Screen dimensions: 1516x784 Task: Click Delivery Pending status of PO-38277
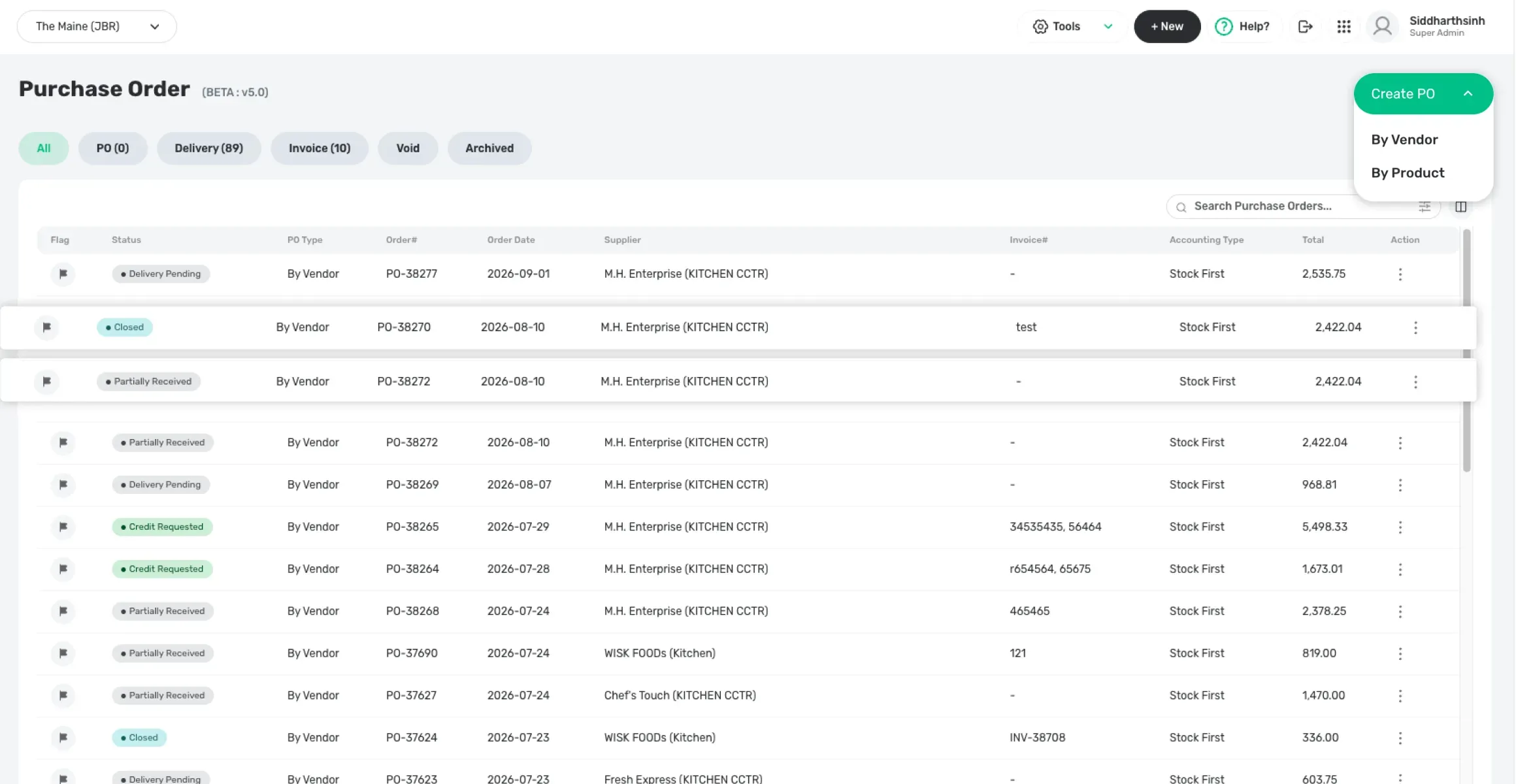click(x=161, y=274)
